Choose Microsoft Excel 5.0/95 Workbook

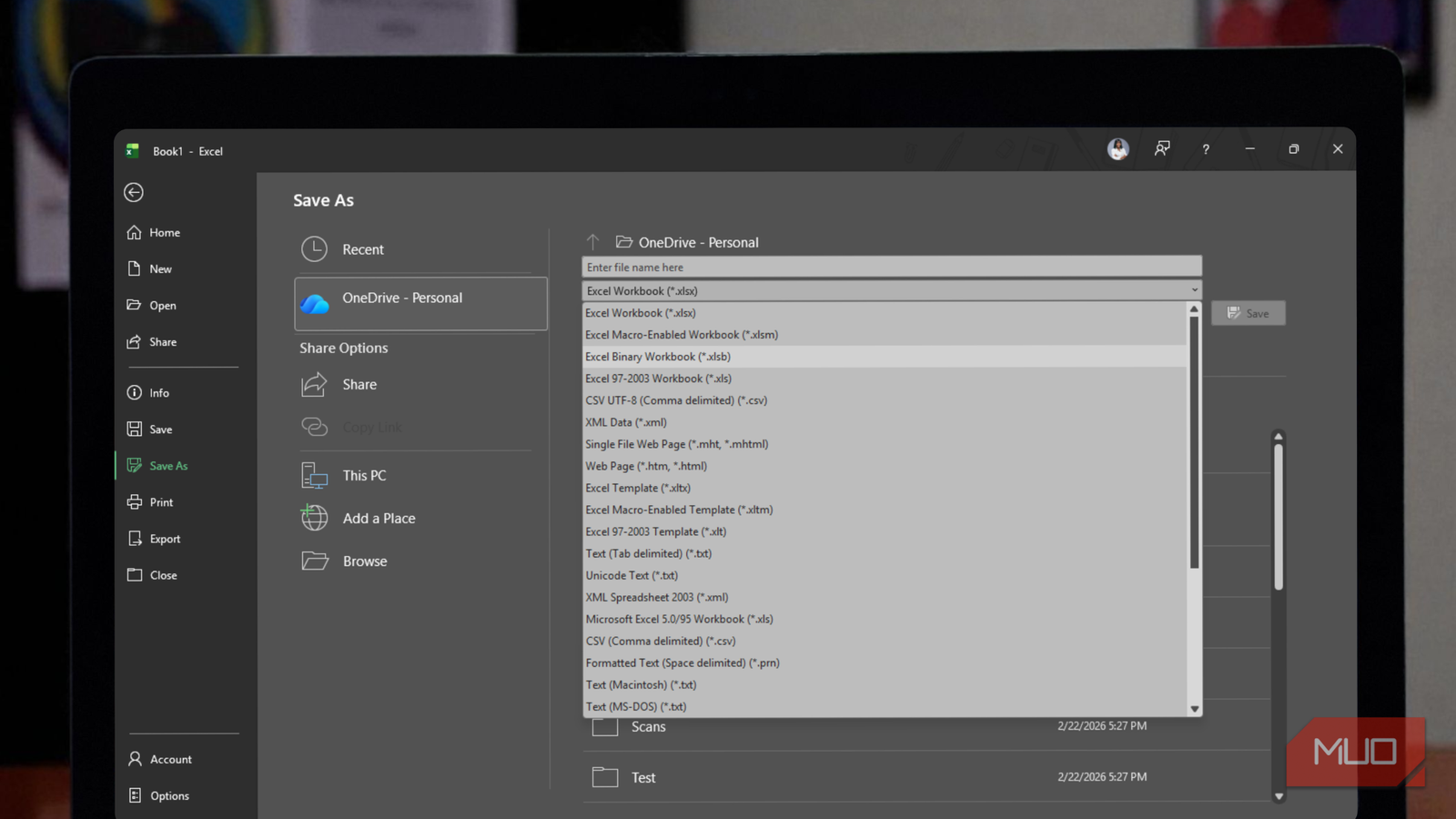pos(885,619)
